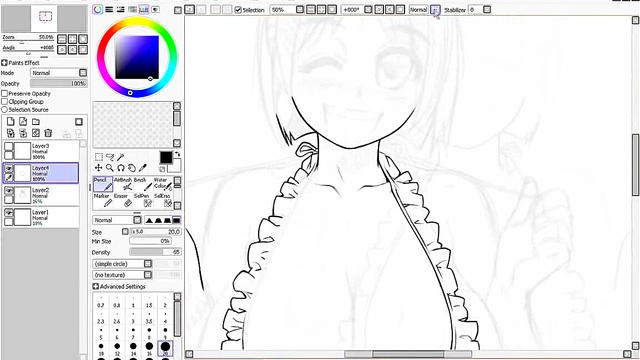Hide Layer1 using its eye icon
Screen dimensions: 640x360
click(9, 213)
